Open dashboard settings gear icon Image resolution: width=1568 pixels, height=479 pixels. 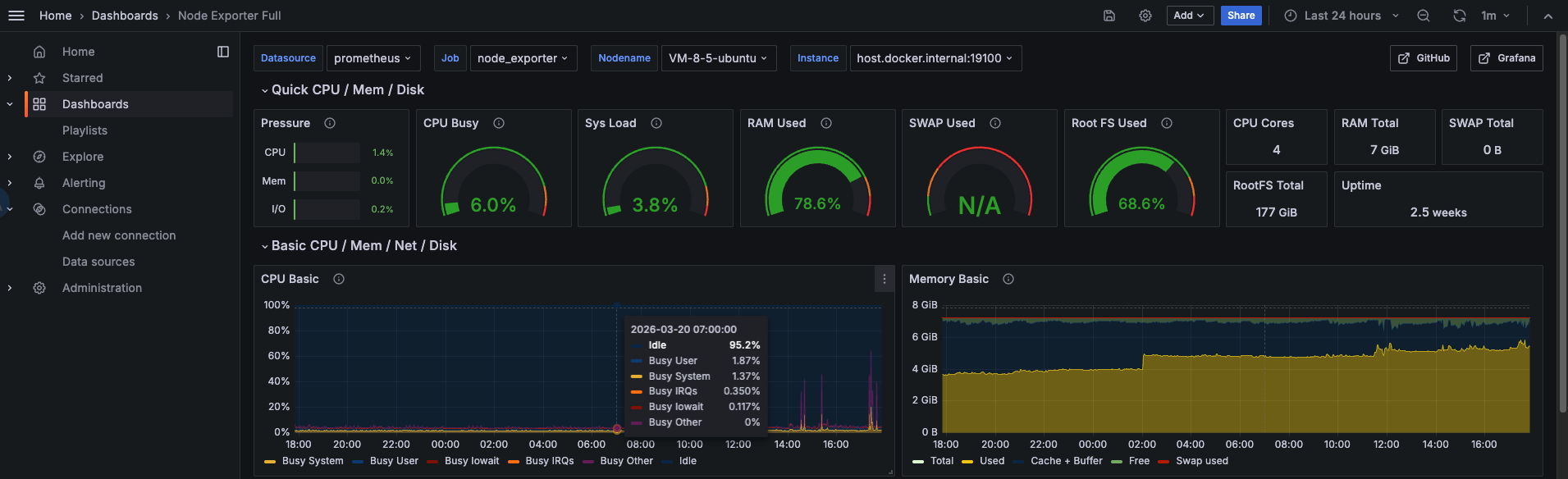(1145, 16)
